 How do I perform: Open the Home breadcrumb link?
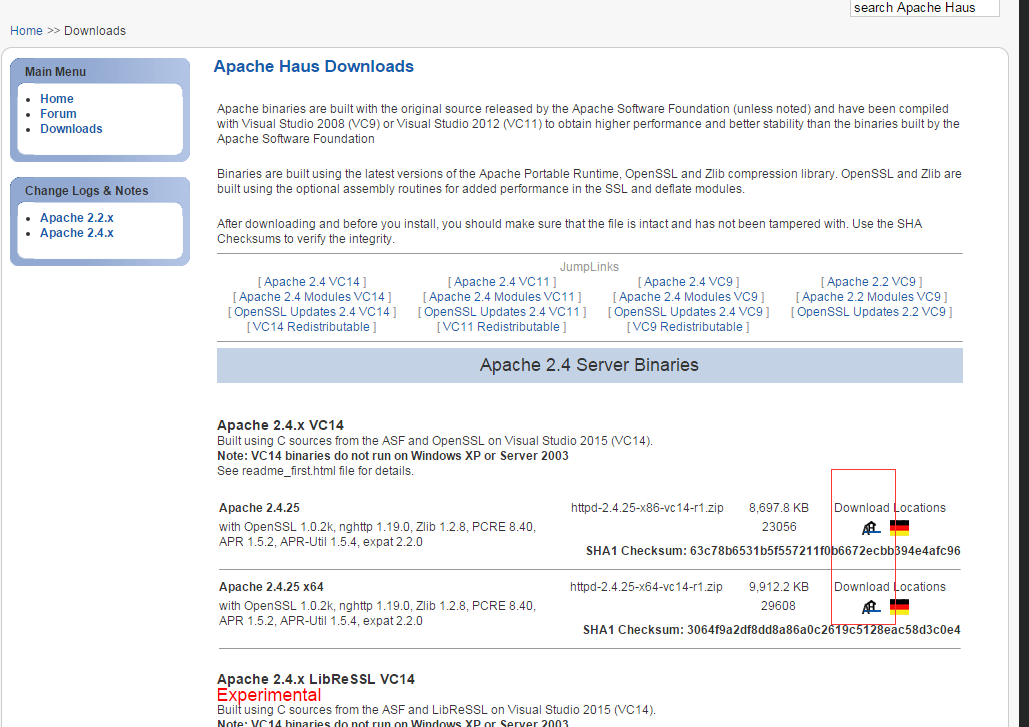click(26, 31)
